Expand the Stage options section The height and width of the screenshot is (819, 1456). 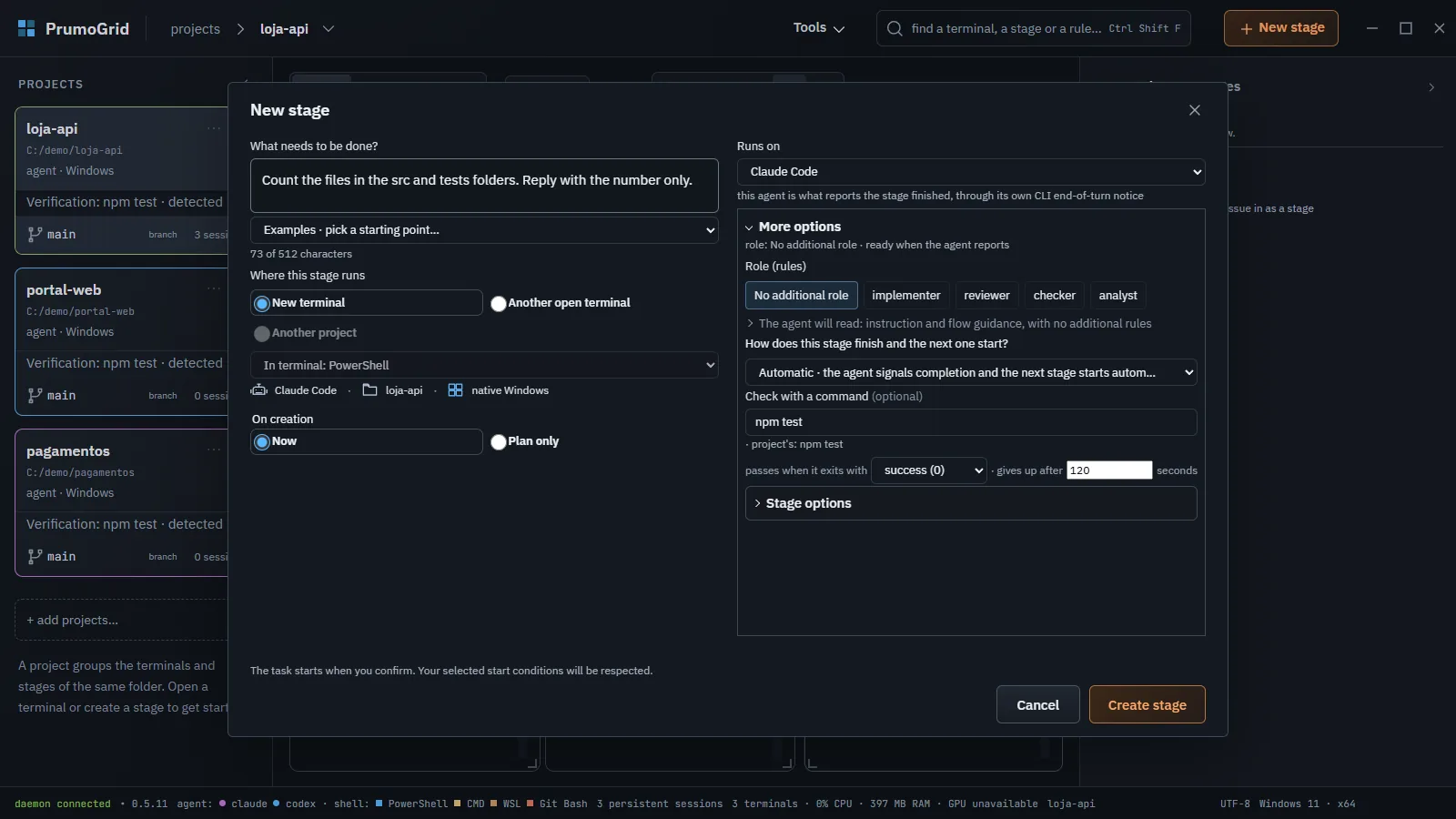971,503
